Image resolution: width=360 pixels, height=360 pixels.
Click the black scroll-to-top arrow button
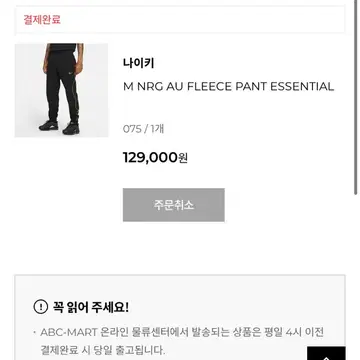(x=326, y=353)
